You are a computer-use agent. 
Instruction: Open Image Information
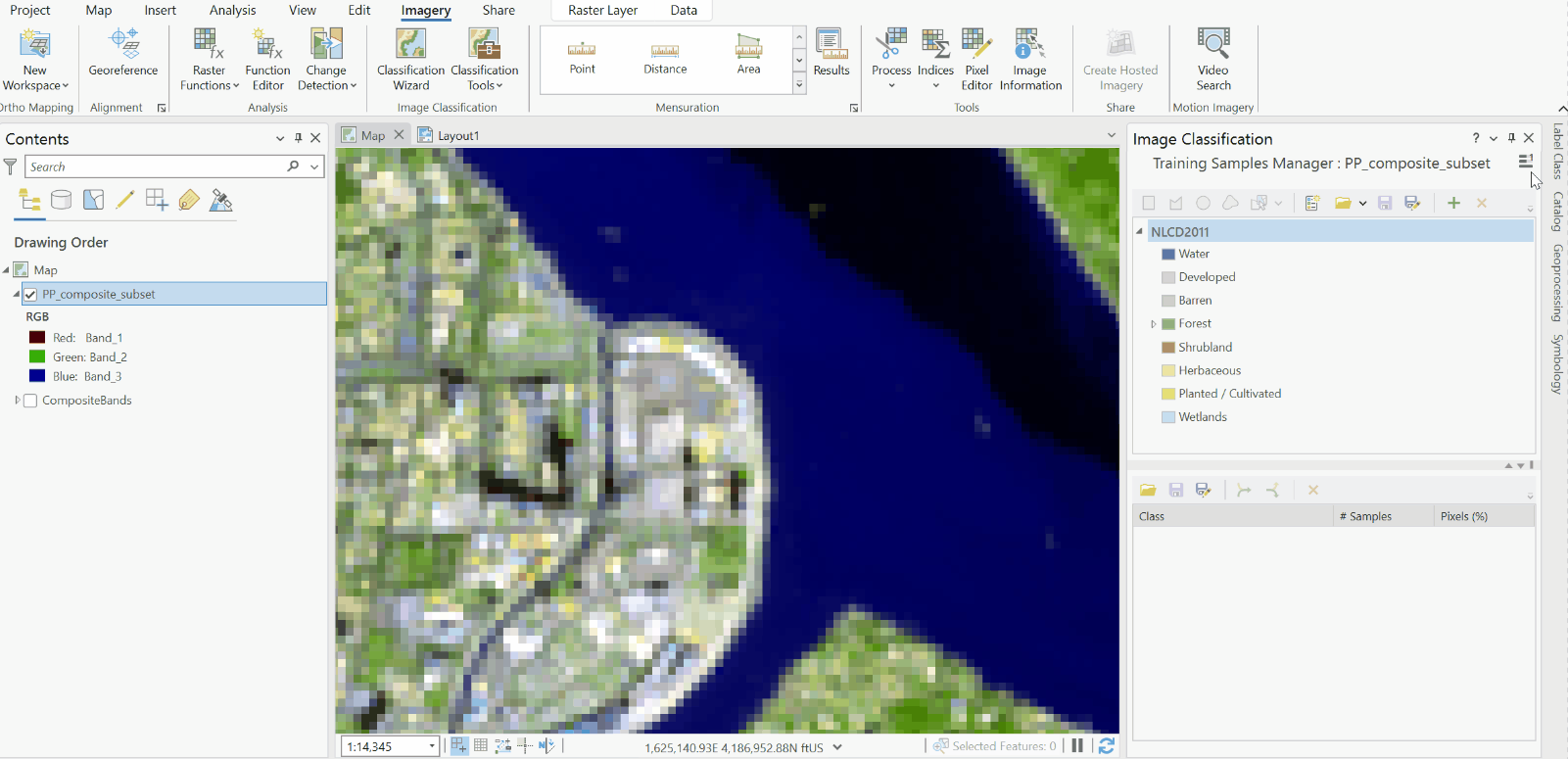tap(1030, 60)
